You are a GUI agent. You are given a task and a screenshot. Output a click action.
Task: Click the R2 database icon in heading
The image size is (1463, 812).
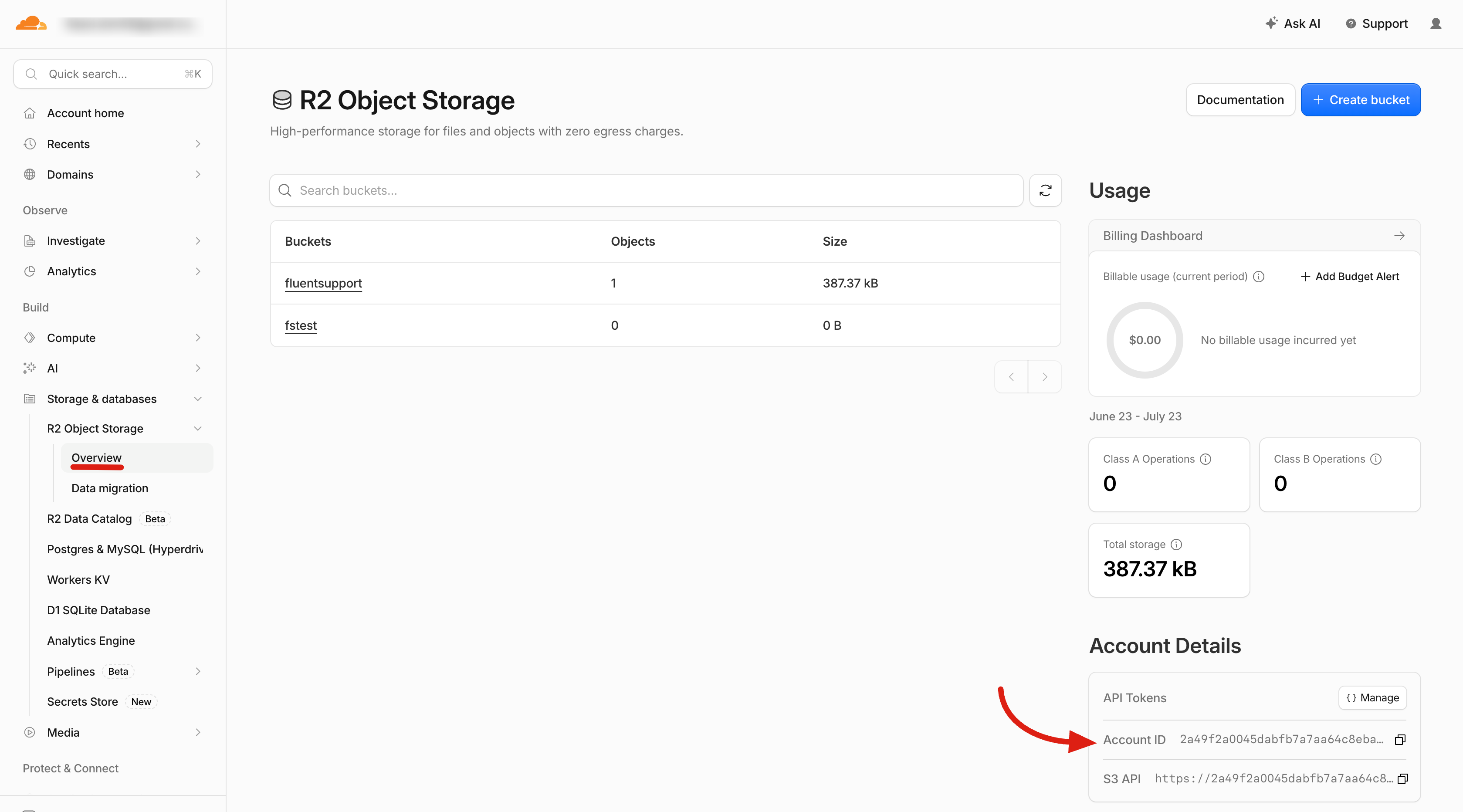282,100
